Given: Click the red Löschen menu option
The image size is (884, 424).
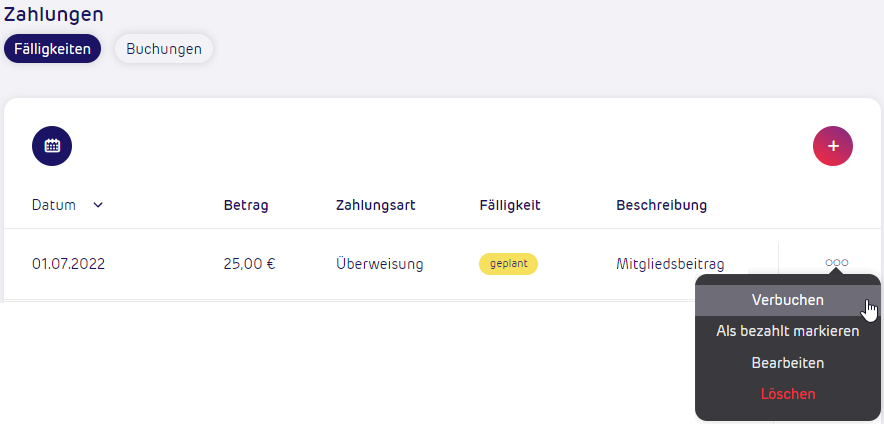Looking at the screenshot, I should [787, 394].
